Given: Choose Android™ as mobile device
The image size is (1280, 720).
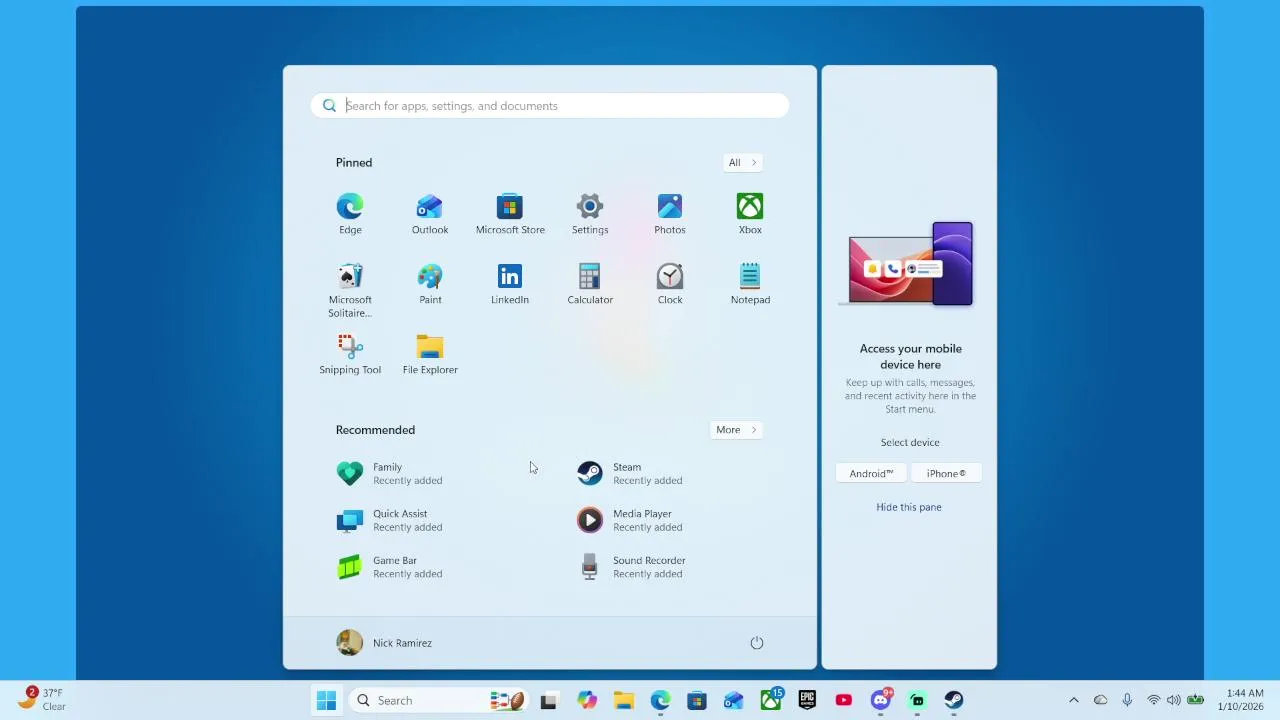Looking at the screenshot, I should coord(871,473).
